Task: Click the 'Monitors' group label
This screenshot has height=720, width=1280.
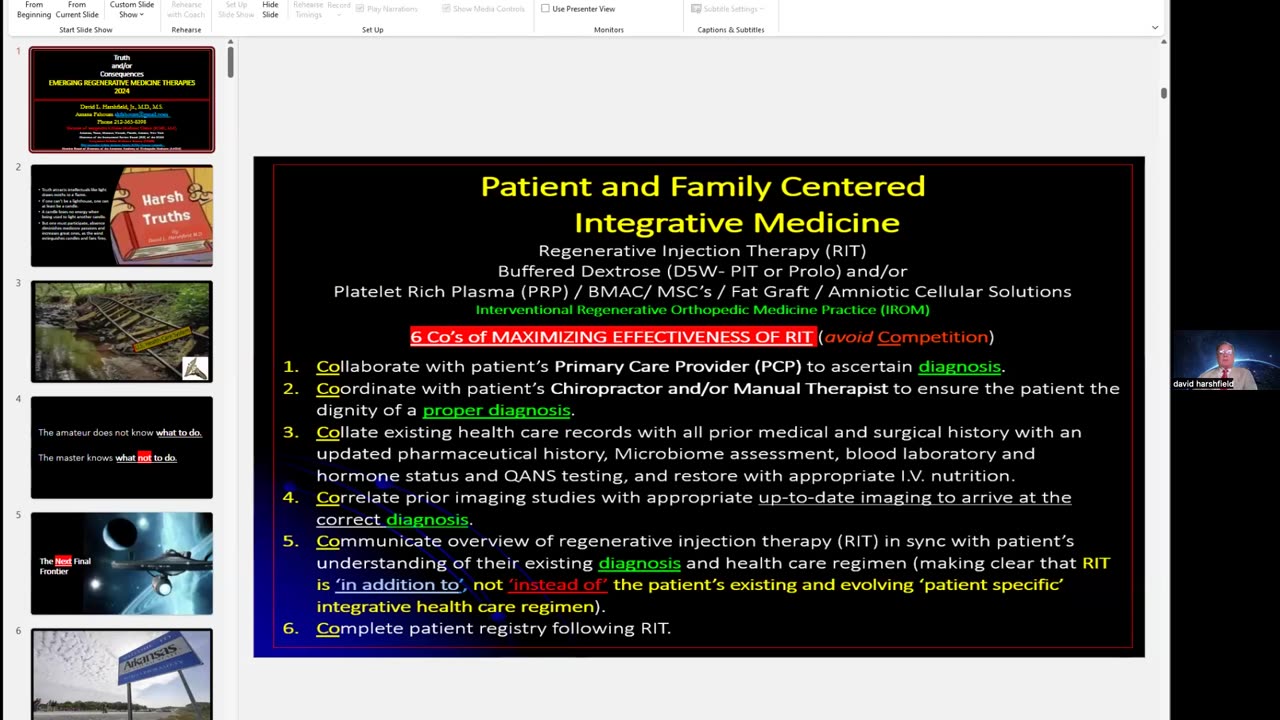Action: (x=608, y=30)
